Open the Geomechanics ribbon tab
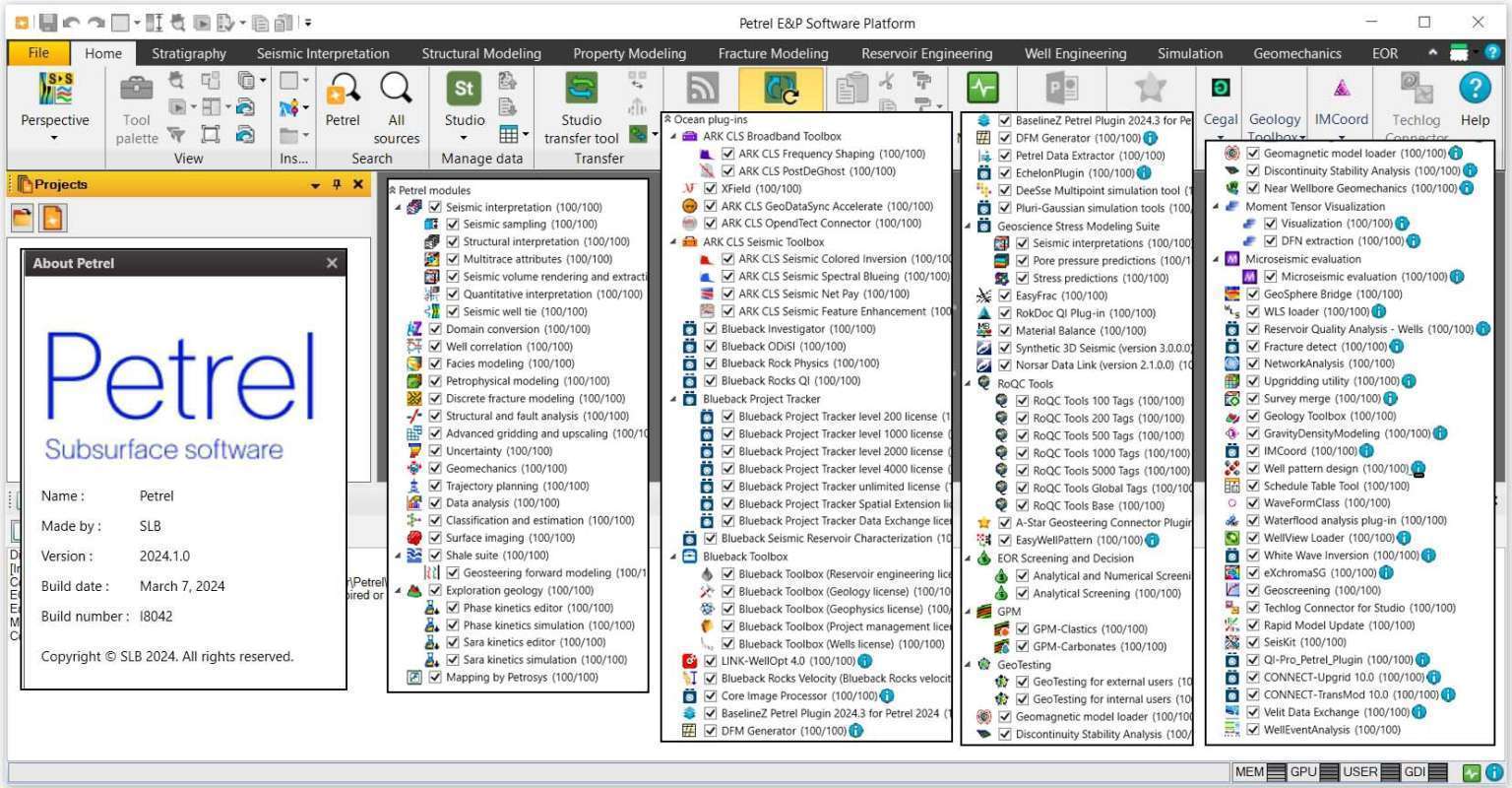Image resolution: width=1512 pixels, height=788 pixels. (1297, 53)
